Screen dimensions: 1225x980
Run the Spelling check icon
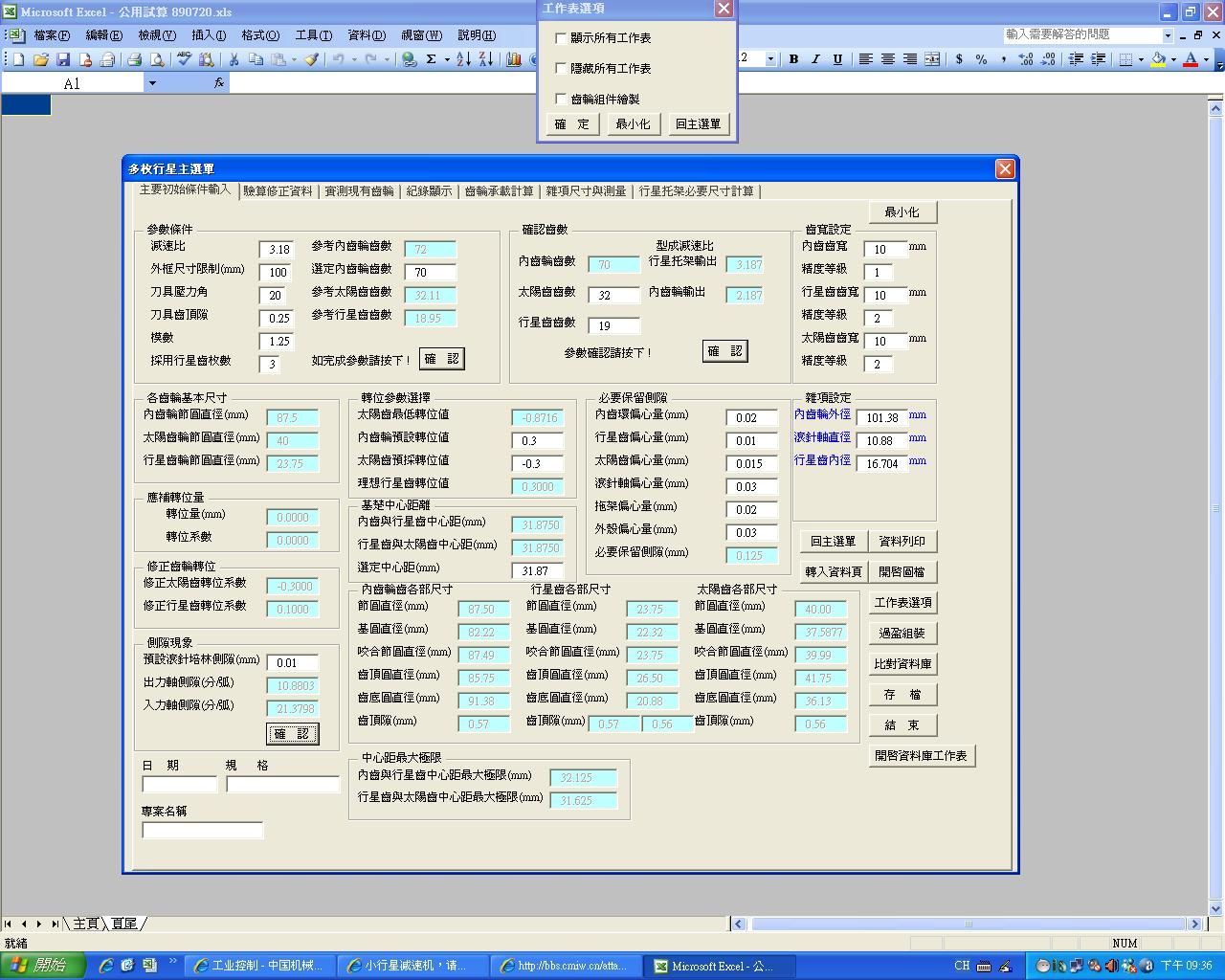point(185,59)
